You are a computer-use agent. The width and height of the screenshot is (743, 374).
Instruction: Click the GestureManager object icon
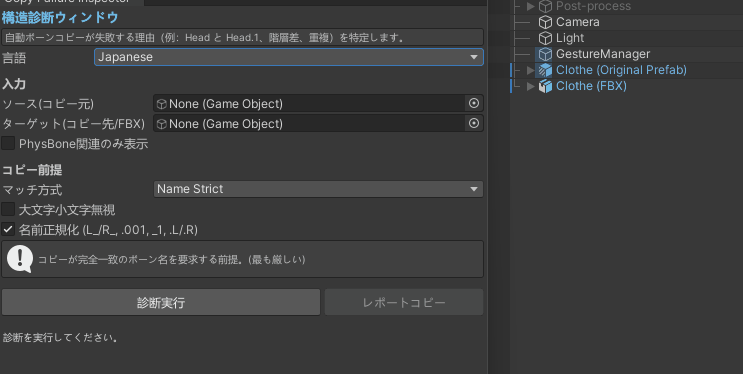tap(545, 54)
